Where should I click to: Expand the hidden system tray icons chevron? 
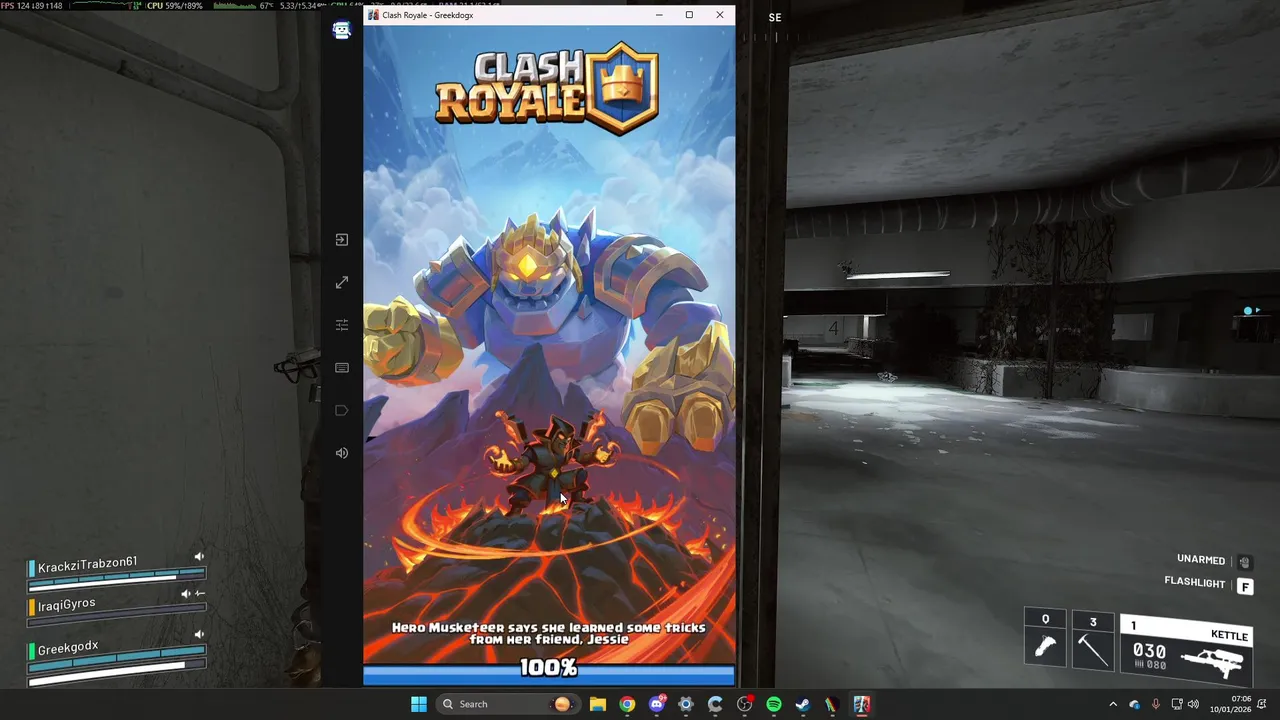[x=1113, y=704]
